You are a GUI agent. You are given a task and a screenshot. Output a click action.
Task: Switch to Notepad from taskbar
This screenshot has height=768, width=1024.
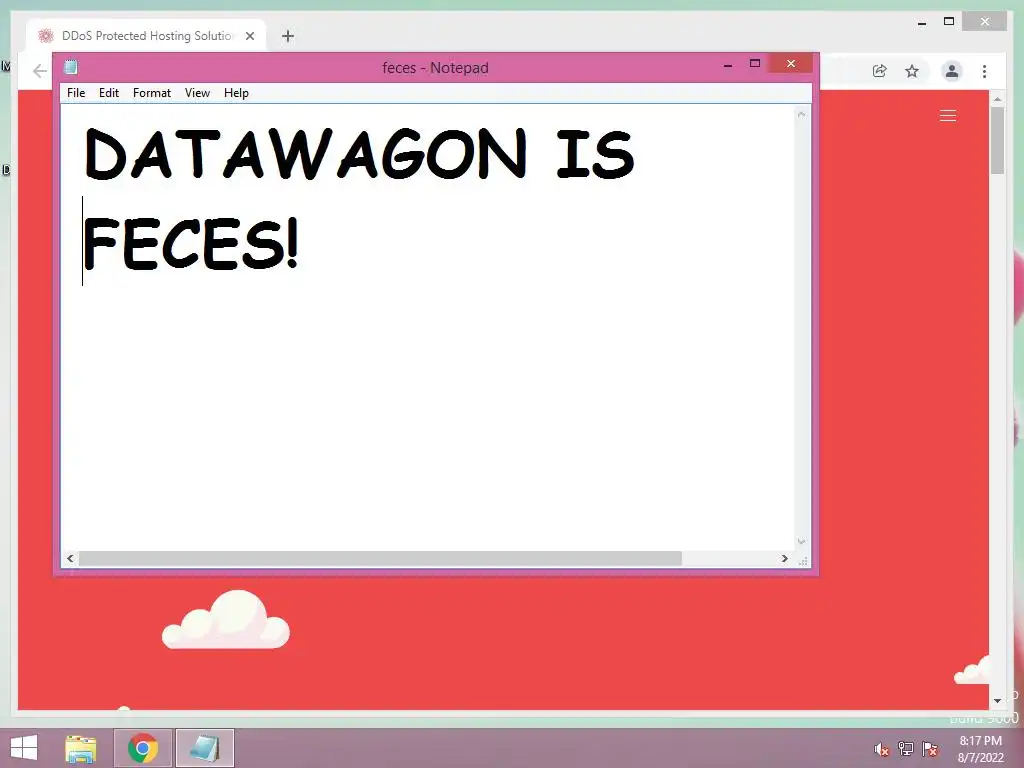(204, 748)
